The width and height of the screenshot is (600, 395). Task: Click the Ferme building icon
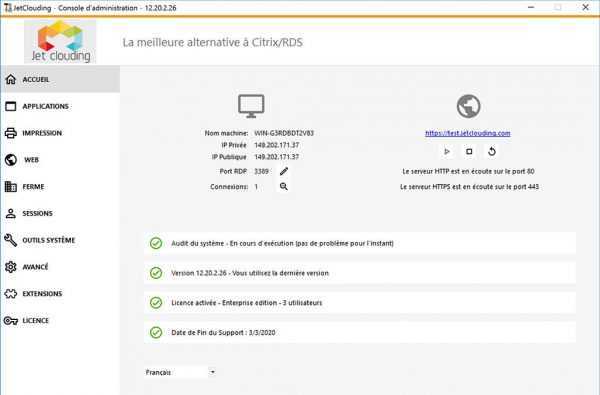(11, 186)
